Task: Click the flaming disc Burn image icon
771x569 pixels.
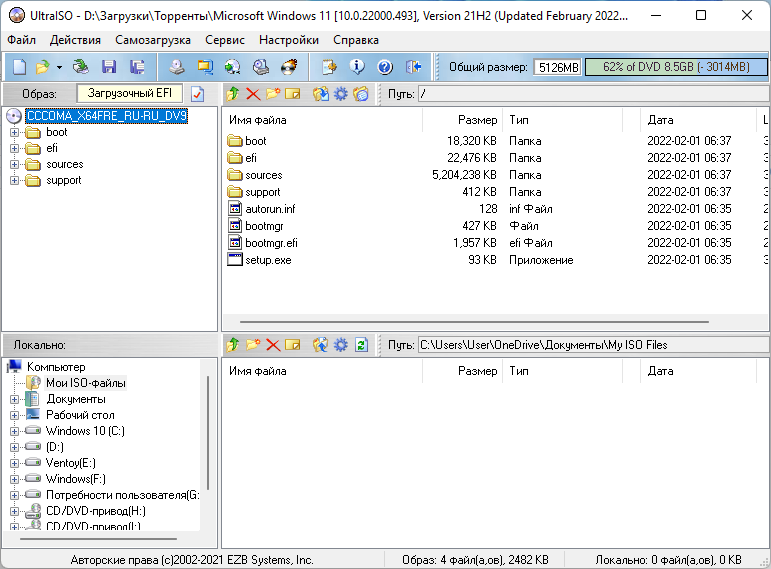Action: pos(289,67)
